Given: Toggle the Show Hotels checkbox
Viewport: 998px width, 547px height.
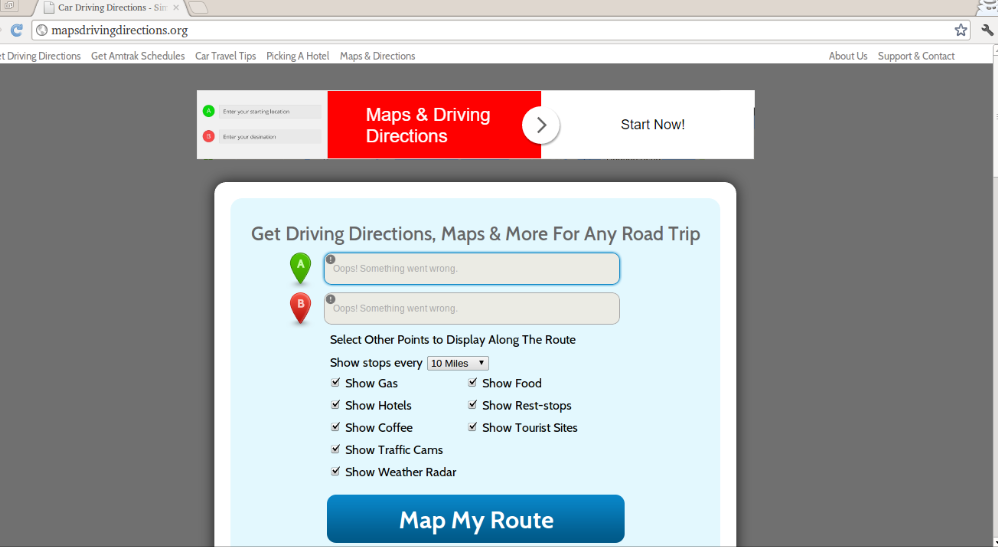Looking at the screenshot, I should (x=335, y=404).
